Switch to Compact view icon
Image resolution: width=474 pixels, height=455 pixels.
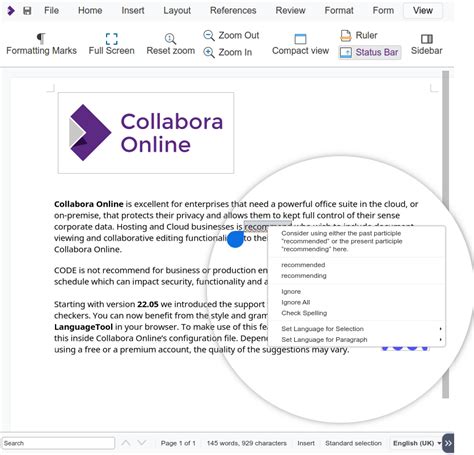pos(300,39)
